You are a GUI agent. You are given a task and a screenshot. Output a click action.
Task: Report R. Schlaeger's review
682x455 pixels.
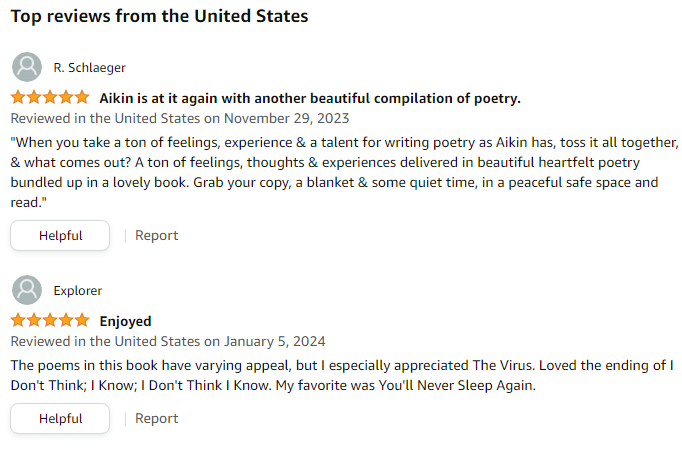[157, 235]
